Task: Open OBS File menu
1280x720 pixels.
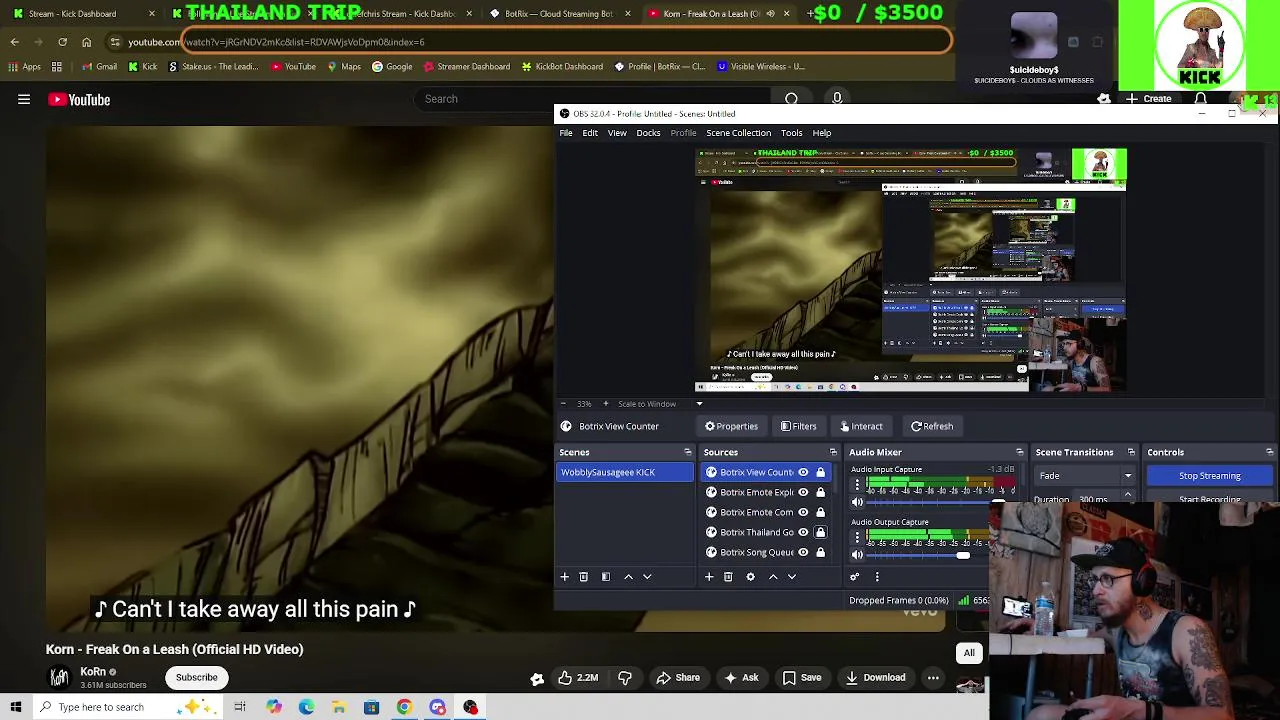Action: [x=566, y=133]
